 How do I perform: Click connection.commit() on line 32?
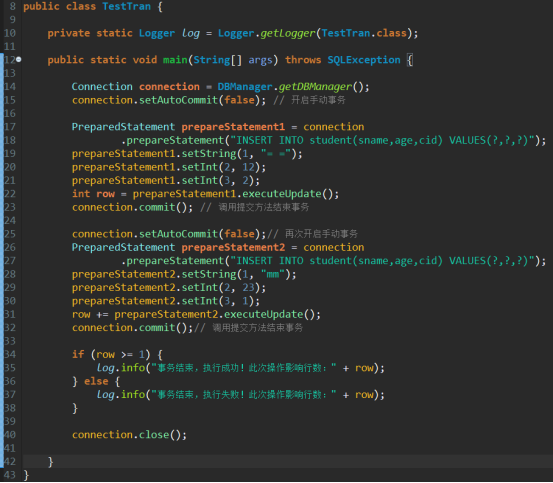click(132, 328)
